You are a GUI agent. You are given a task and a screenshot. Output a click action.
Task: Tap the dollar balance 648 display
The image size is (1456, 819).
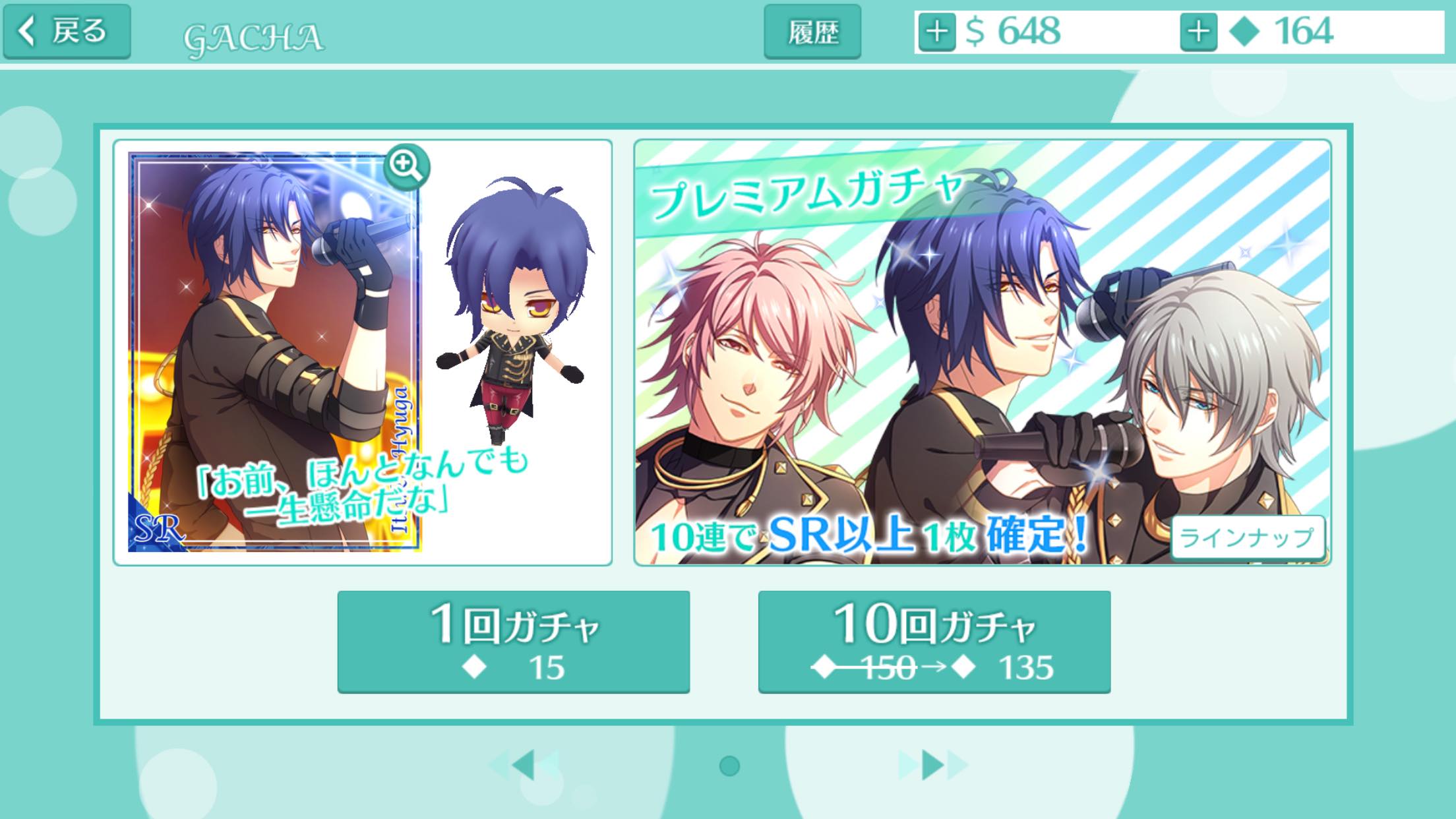pos(1013,32)
